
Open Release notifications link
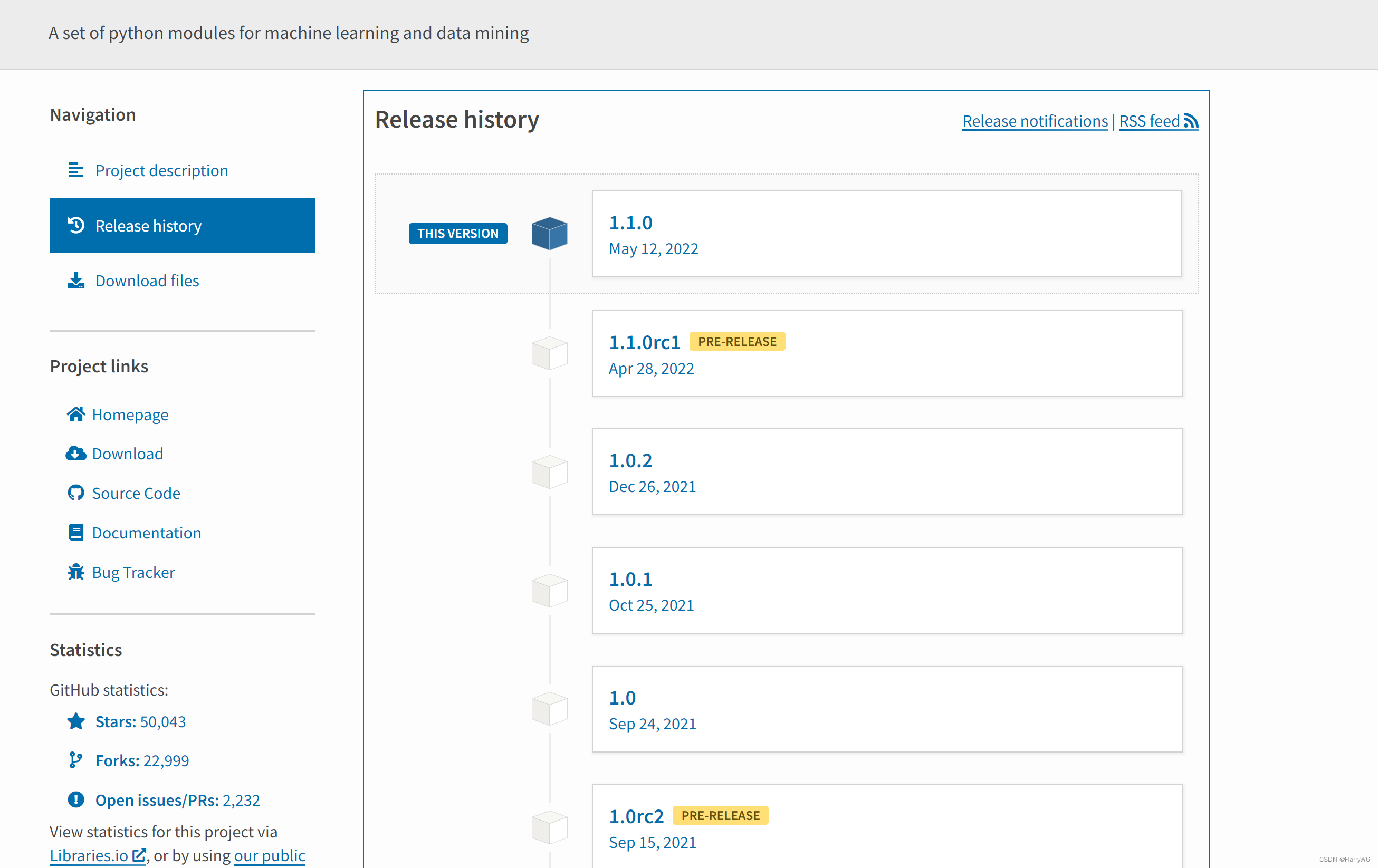[1035, 121]
